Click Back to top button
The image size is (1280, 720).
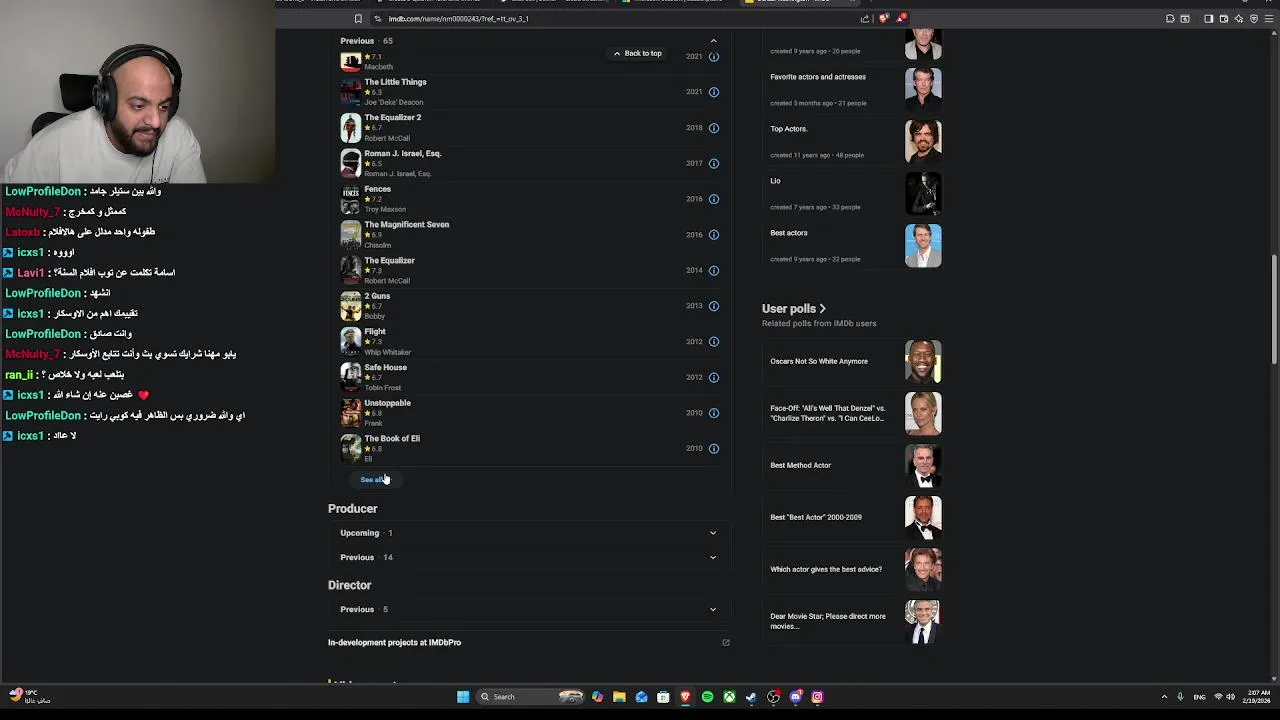(x=638, y=53)
